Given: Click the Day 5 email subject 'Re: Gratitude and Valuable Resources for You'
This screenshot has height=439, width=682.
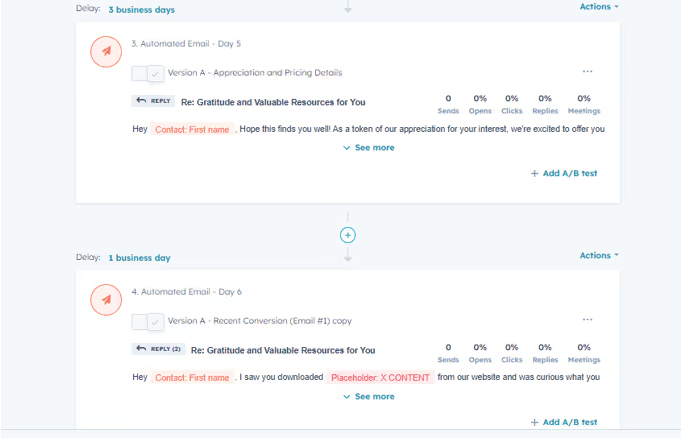Looking at the screenshot, I should coord(273,102).
